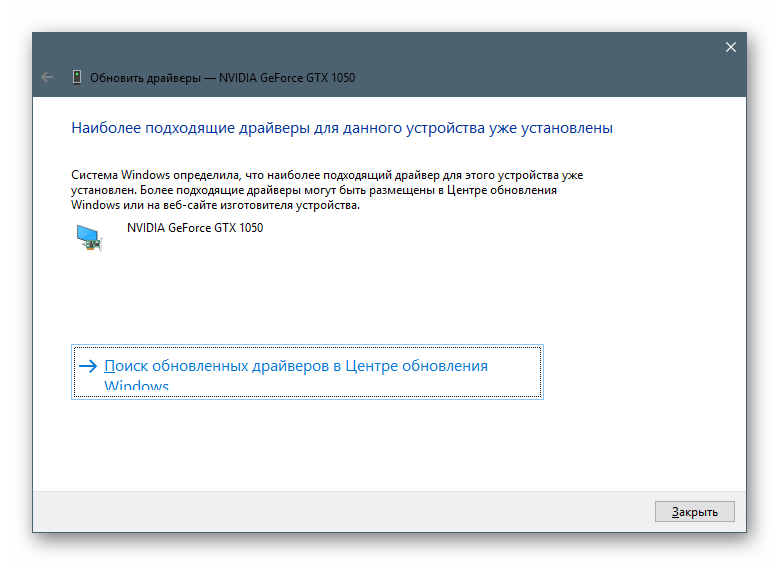Click the title text 'Обновить драйверы — NVIDIA GeForce GTX 1050'
This screenshot has width=779, height=565.
223,78
